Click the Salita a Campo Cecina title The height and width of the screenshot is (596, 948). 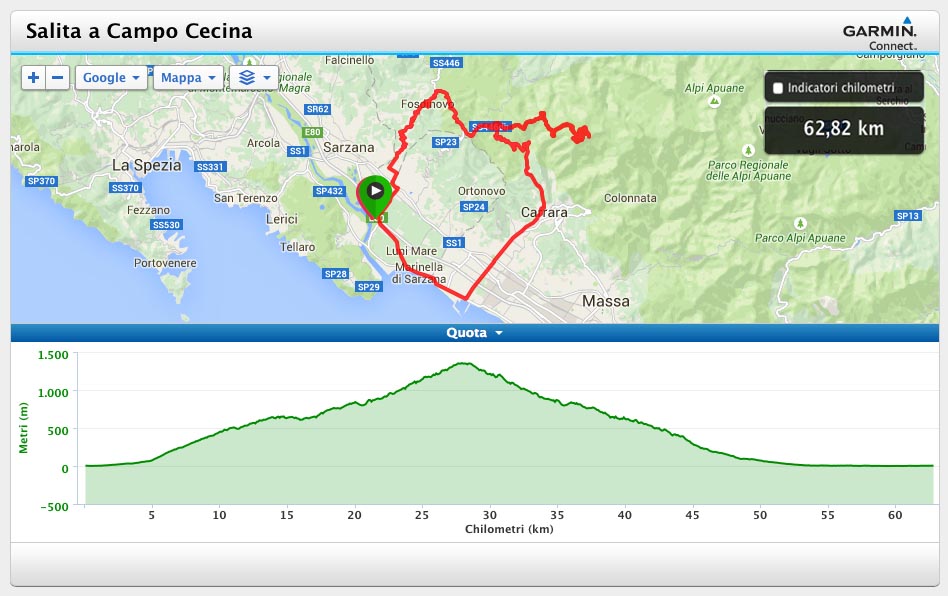click(x=139, y=31)
